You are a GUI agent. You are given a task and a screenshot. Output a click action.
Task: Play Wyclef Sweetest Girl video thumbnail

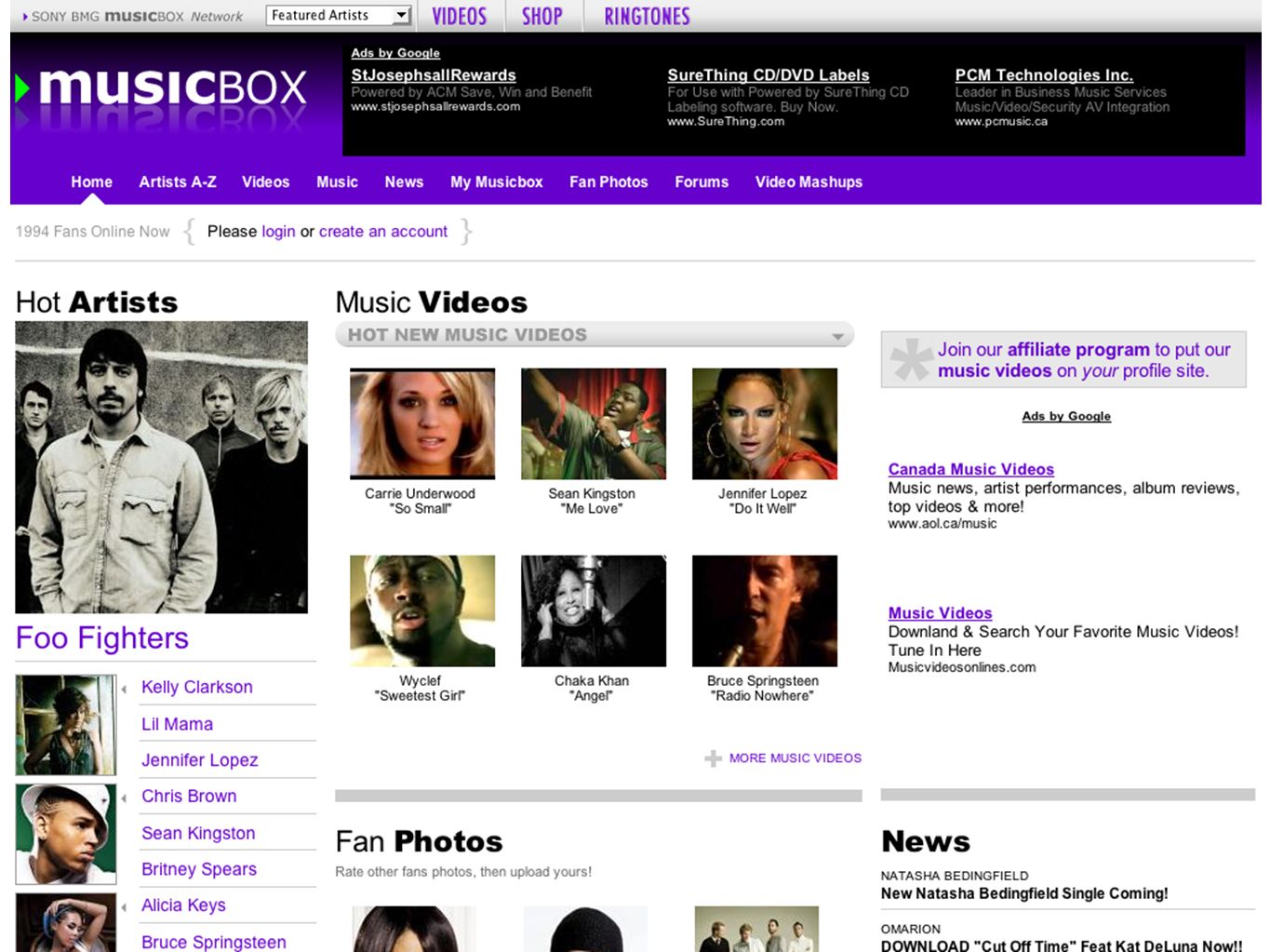[422, 611]
